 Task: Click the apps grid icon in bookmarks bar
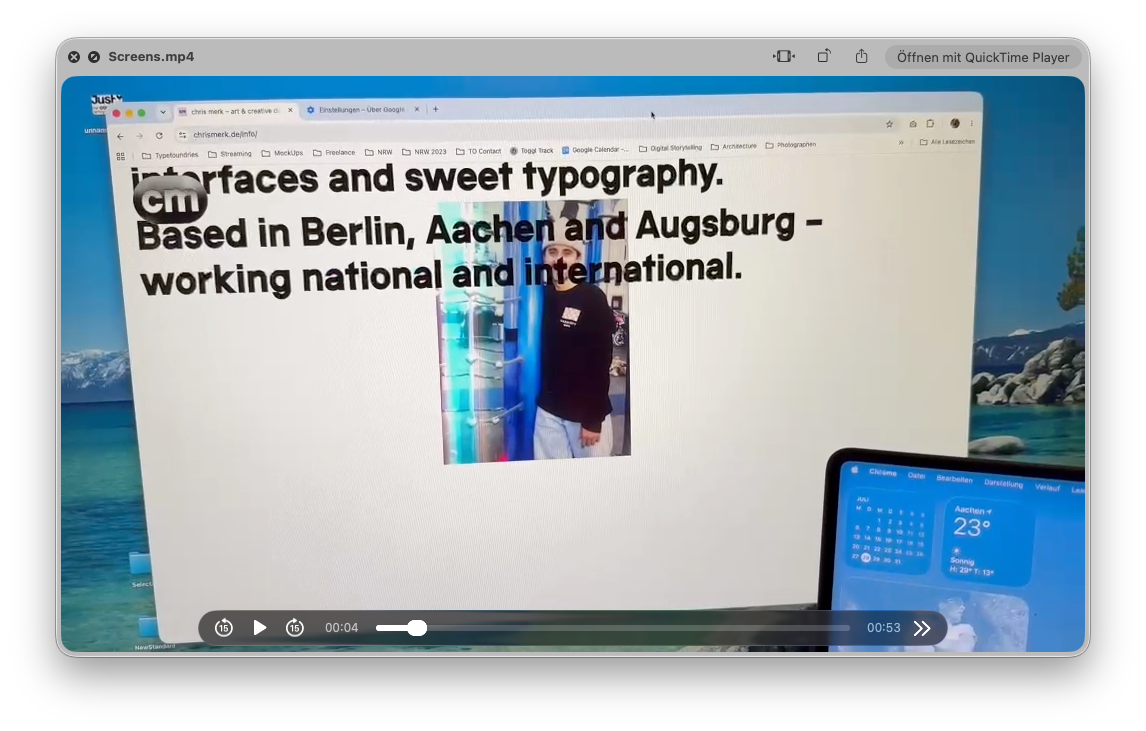click(121, 156)
